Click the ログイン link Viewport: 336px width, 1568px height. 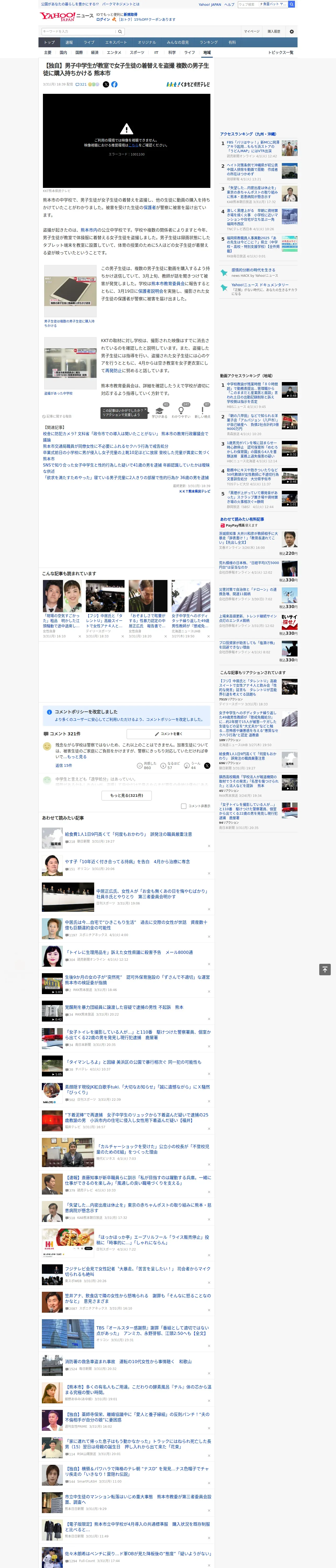click(103, 20)
